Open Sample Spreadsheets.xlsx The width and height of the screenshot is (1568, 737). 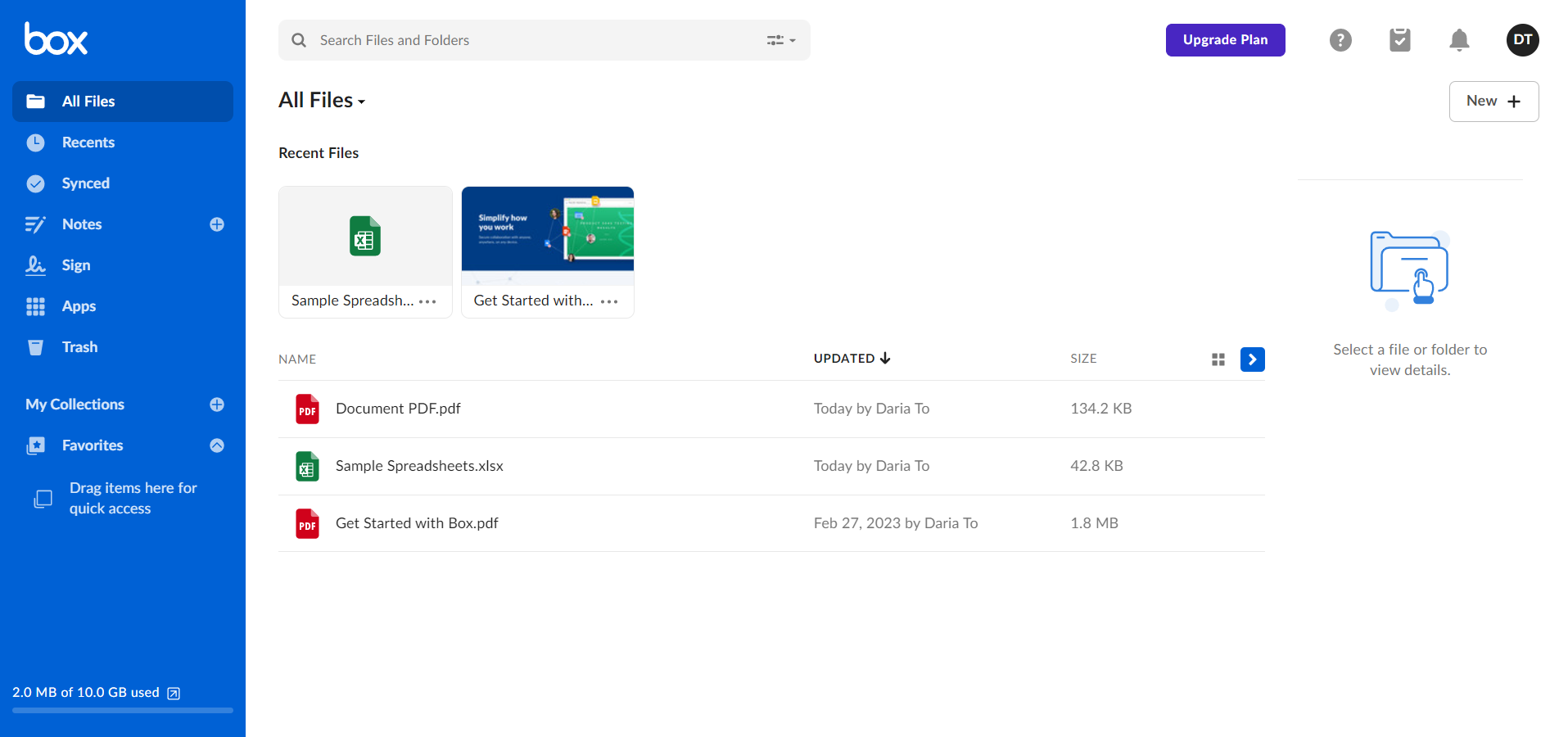pos(419,466)
